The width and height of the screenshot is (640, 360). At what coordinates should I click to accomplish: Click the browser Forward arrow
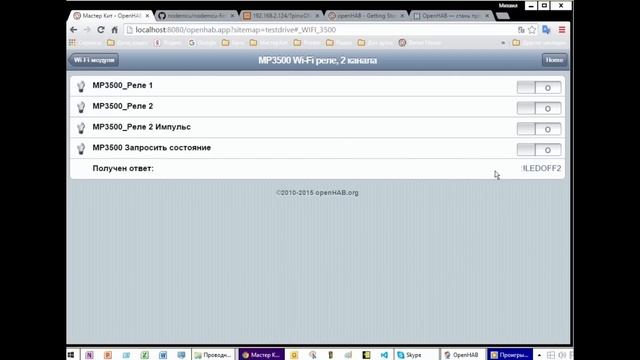(x=87, y=30)
